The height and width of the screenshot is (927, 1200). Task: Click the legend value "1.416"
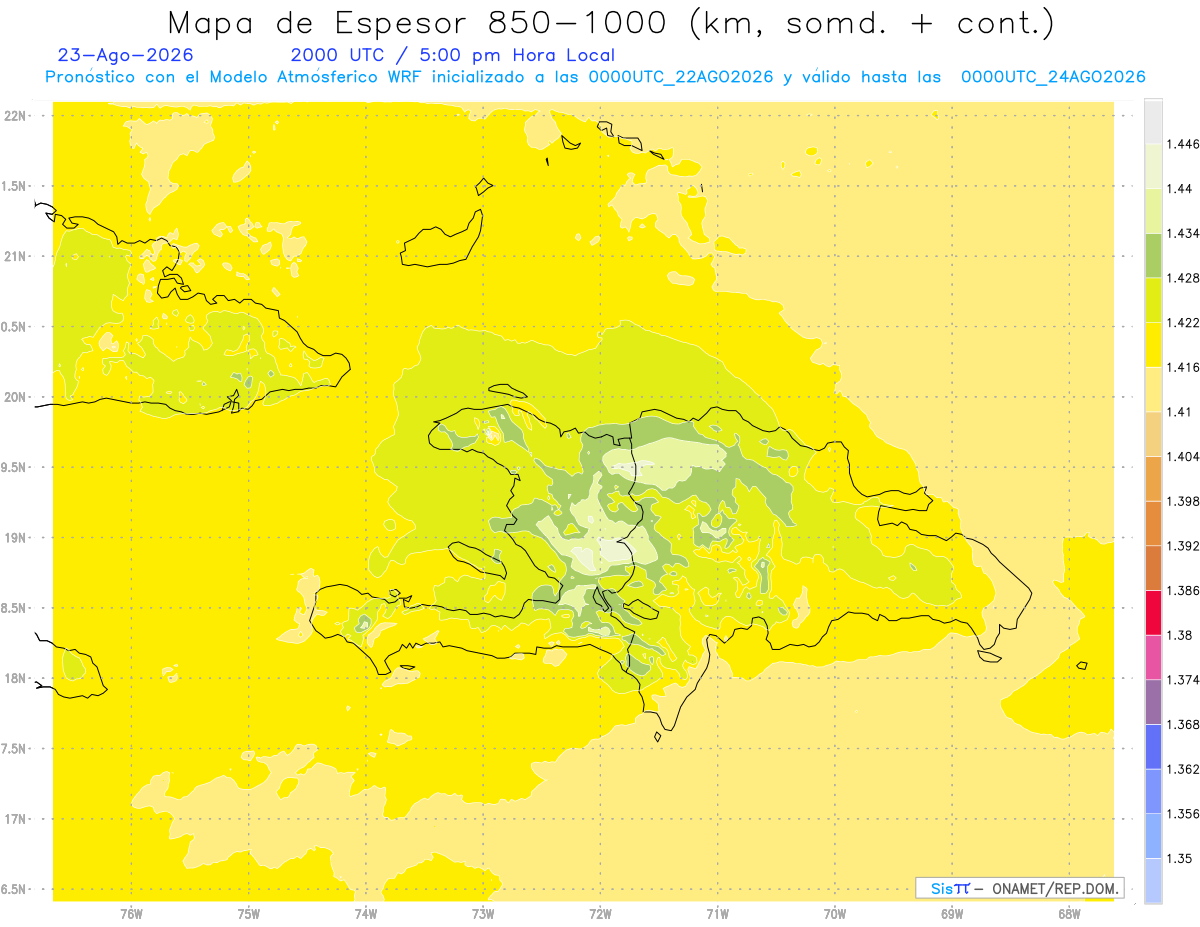[1184, 367]
